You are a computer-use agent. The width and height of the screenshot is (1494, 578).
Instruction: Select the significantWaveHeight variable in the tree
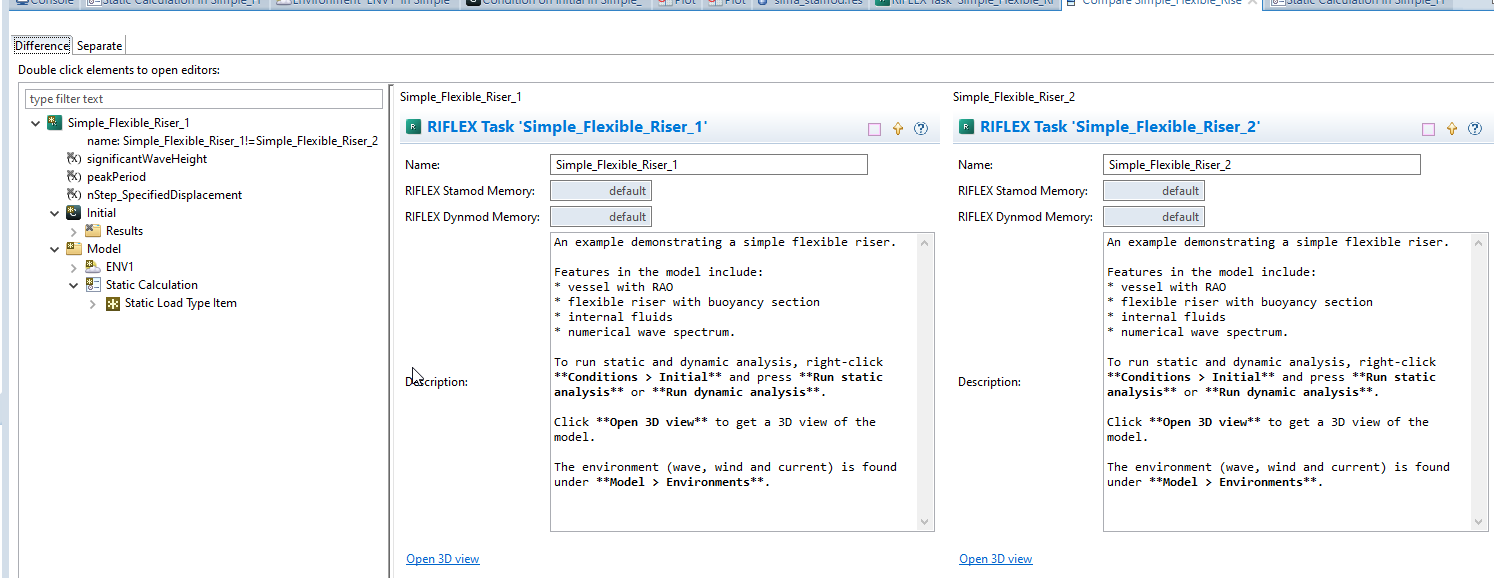(146, 159)
